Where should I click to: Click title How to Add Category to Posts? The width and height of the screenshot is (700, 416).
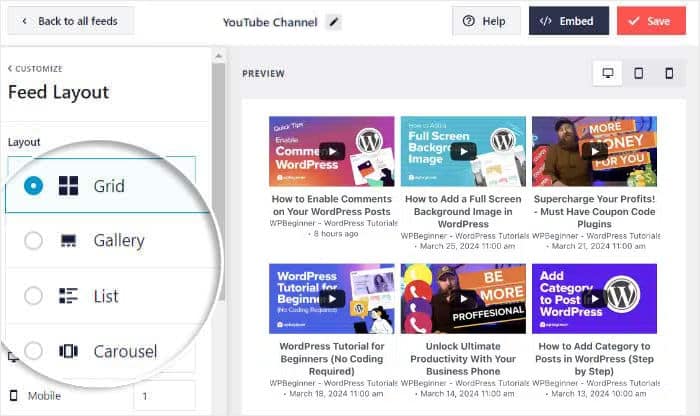[595, 359]
